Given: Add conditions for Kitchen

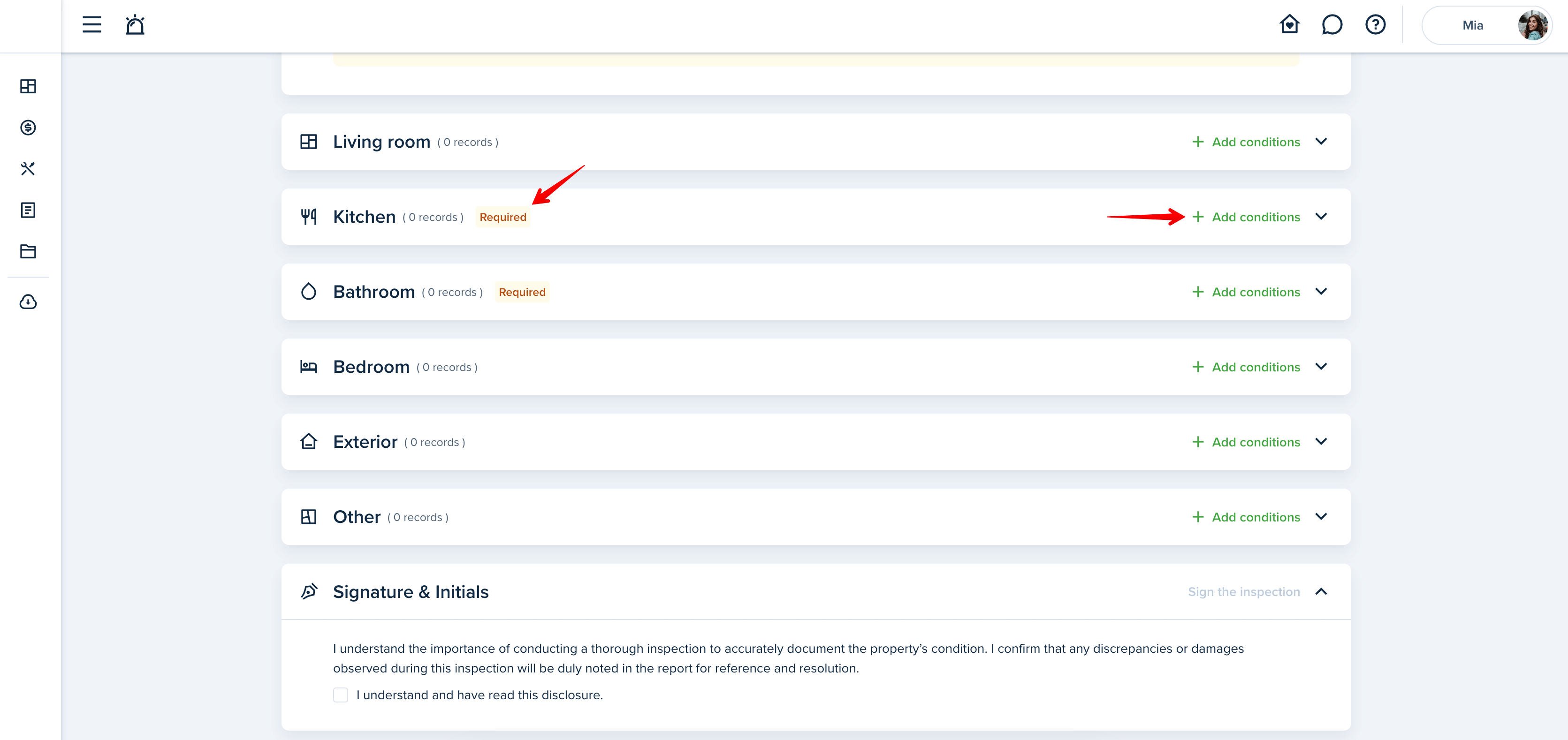Looking at the screenshot, I should click(x=1245, y=217).
